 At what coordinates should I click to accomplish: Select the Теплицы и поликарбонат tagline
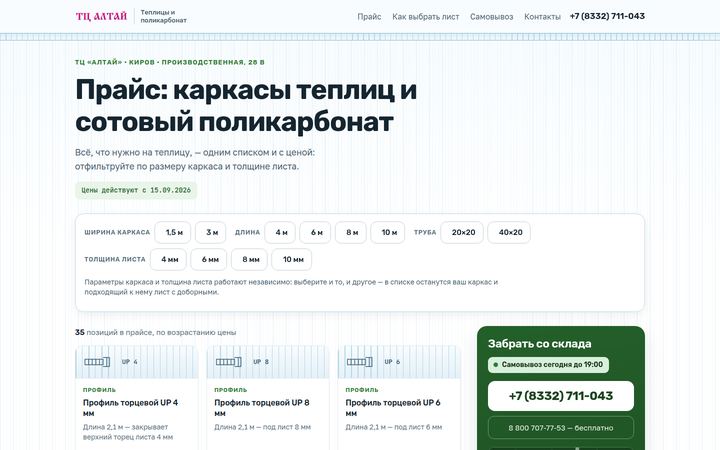pyautogui.click(x=163, y=16)
